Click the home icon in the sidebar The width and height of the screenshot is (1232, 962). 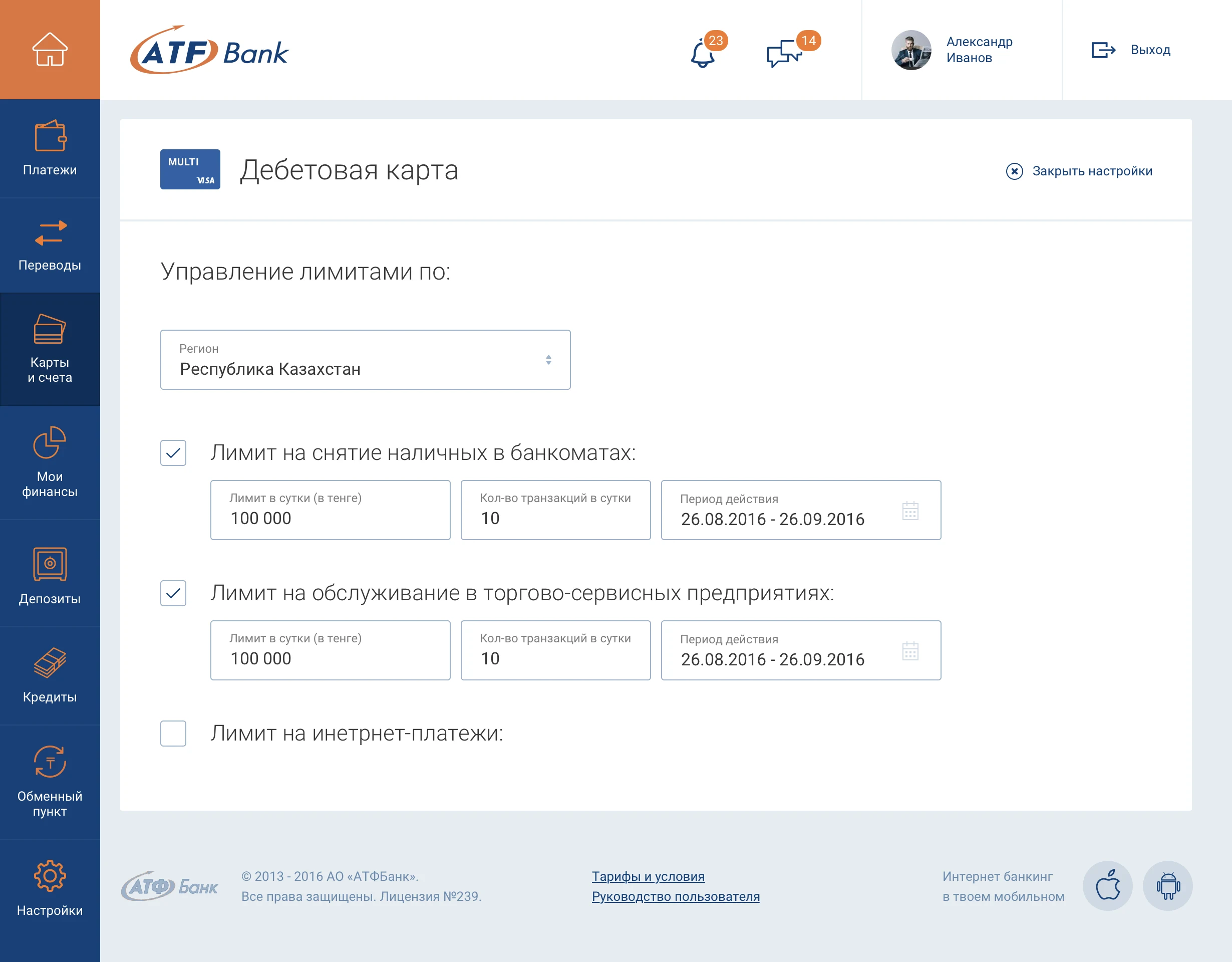click(x=50, y=50)
